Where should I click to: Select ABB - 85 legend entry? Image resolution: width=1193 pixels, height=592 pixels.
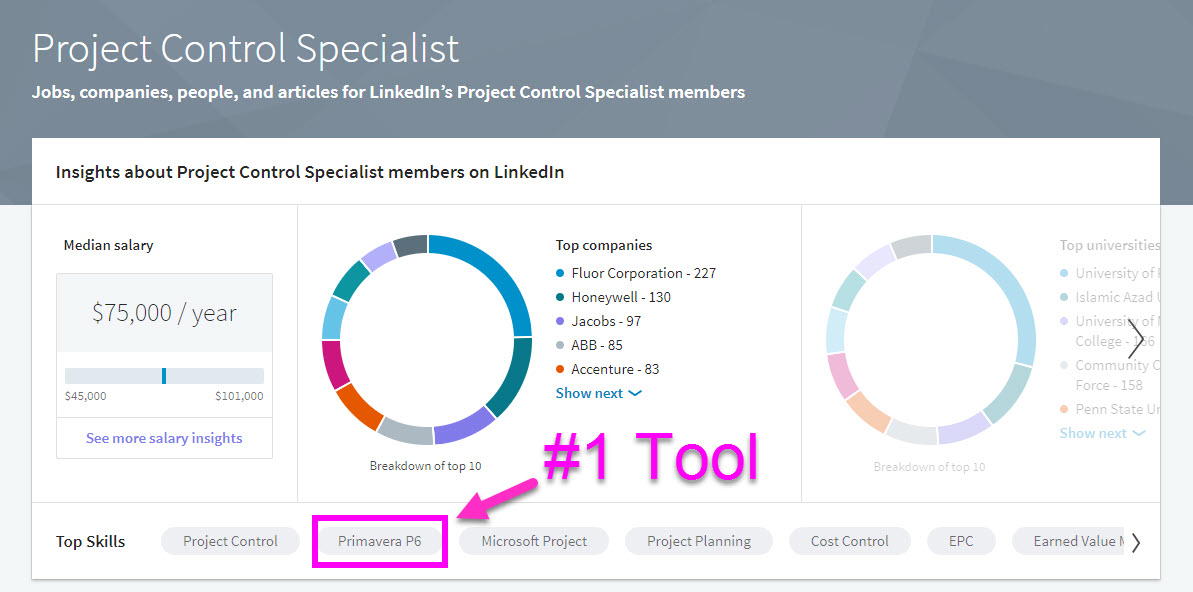coord(590,345)
